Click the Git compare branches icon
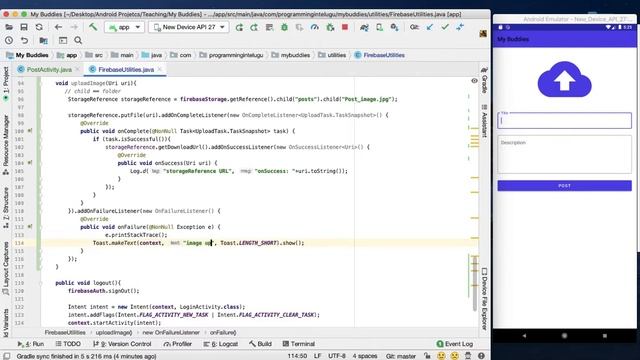The height and width of the screenshot is (360, 640). tap(460, 27)
